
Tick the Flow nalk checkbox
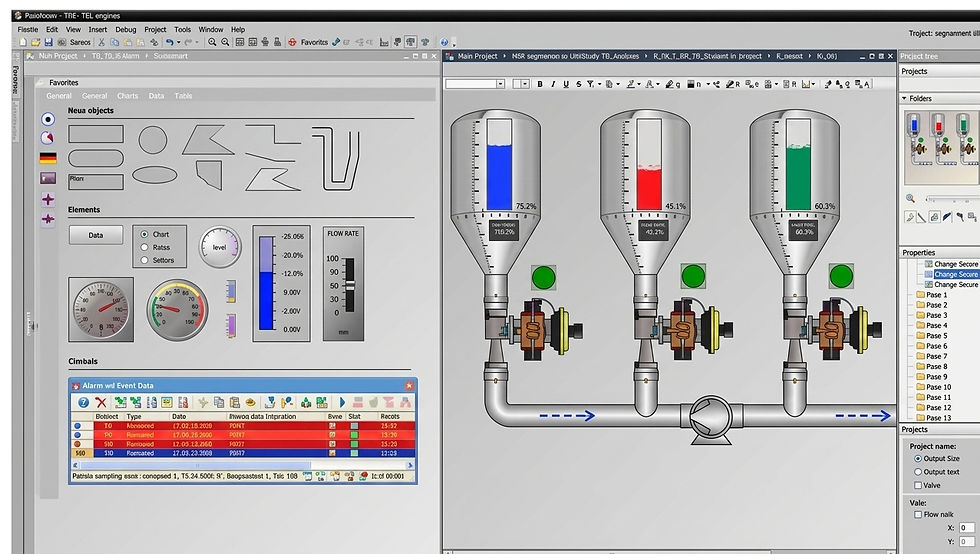(918, 515)
